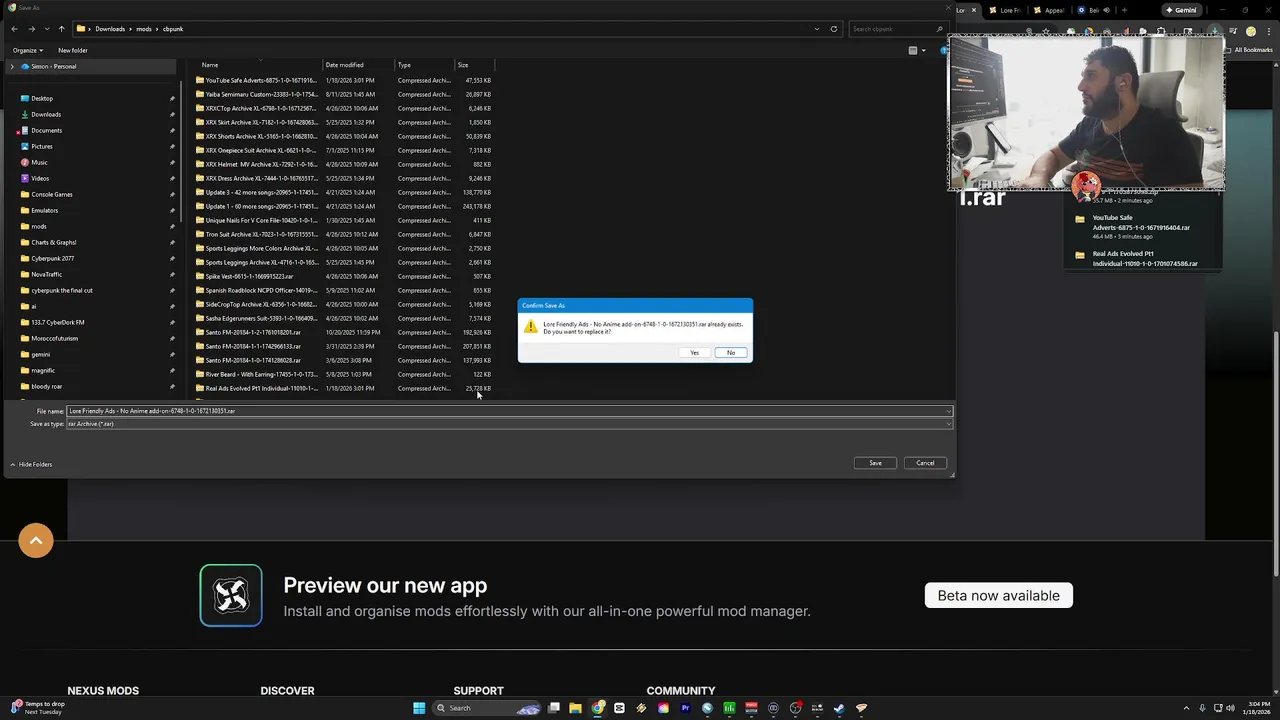This screenshot has height=720, width=1280.
Task: Cancel the Save As dialog
Action: [x=925, y=463]
